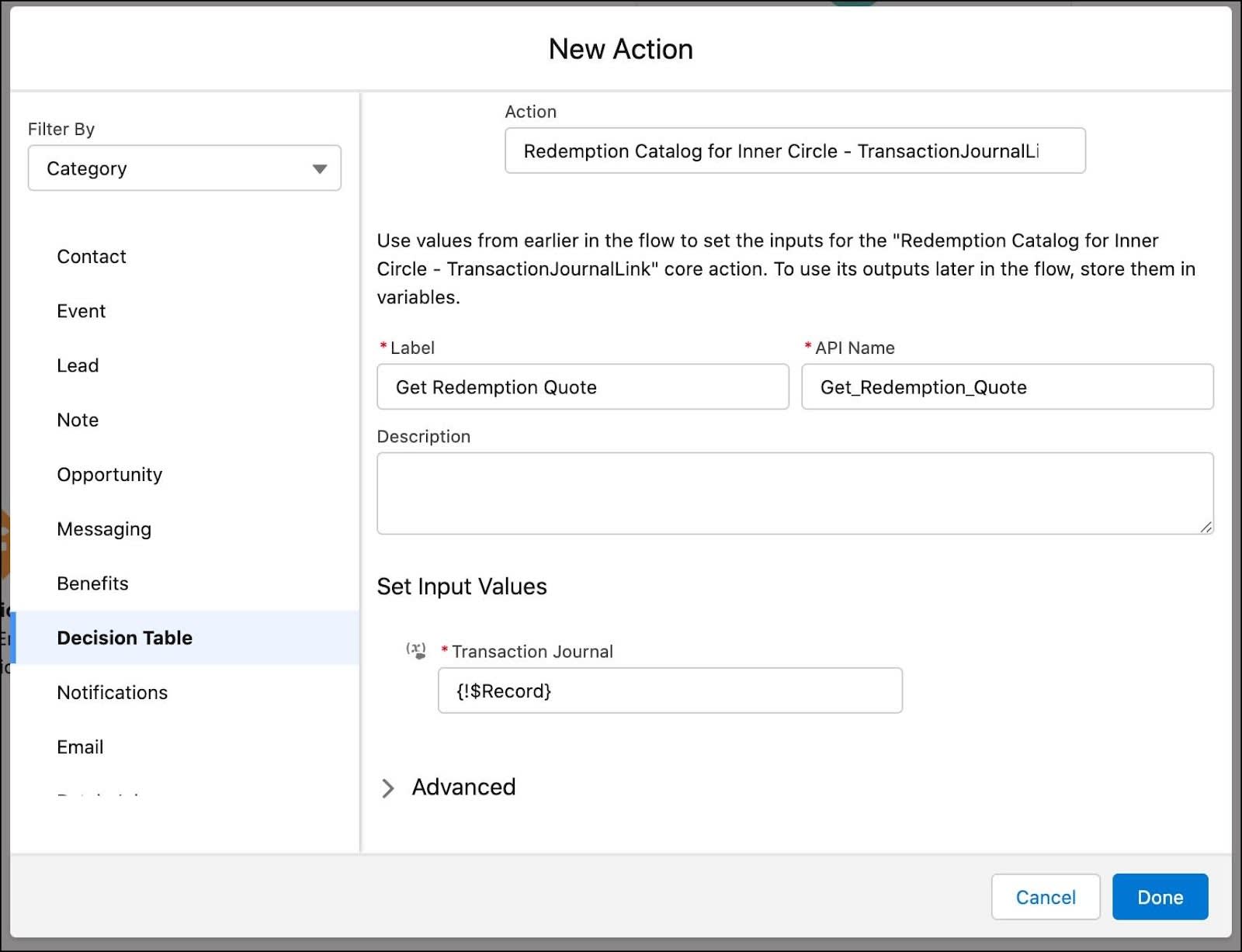The height and width of the screenshot is (952, 1242).
Task: Select the Opportunity category
Action: tap(109, 474)
